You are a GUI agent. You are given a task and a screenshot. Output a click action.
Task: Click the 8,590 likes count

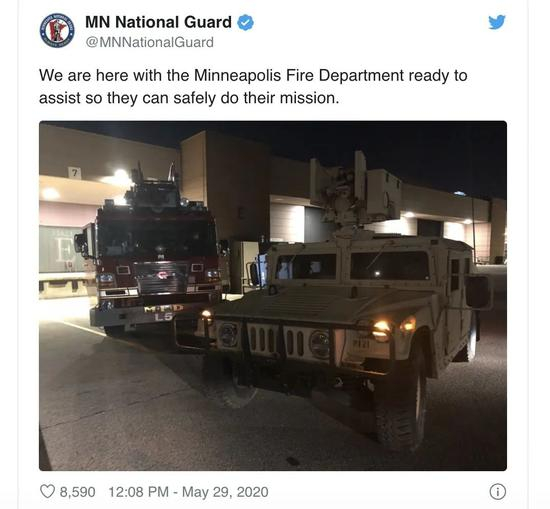(x=78, y=492)
